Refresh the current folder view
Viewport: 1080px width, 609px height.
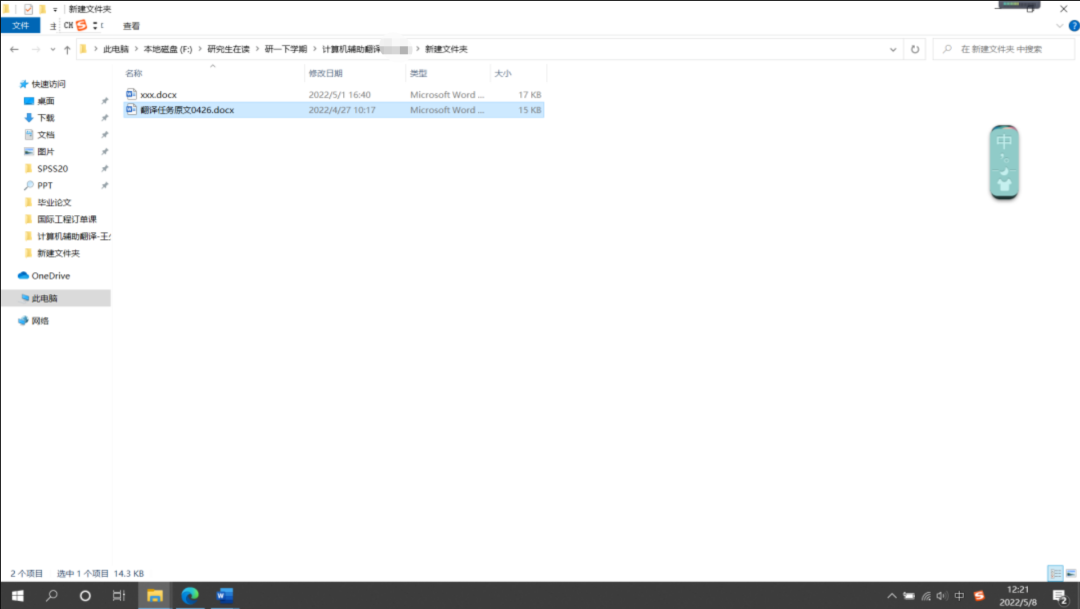click(x=914, y=49)
